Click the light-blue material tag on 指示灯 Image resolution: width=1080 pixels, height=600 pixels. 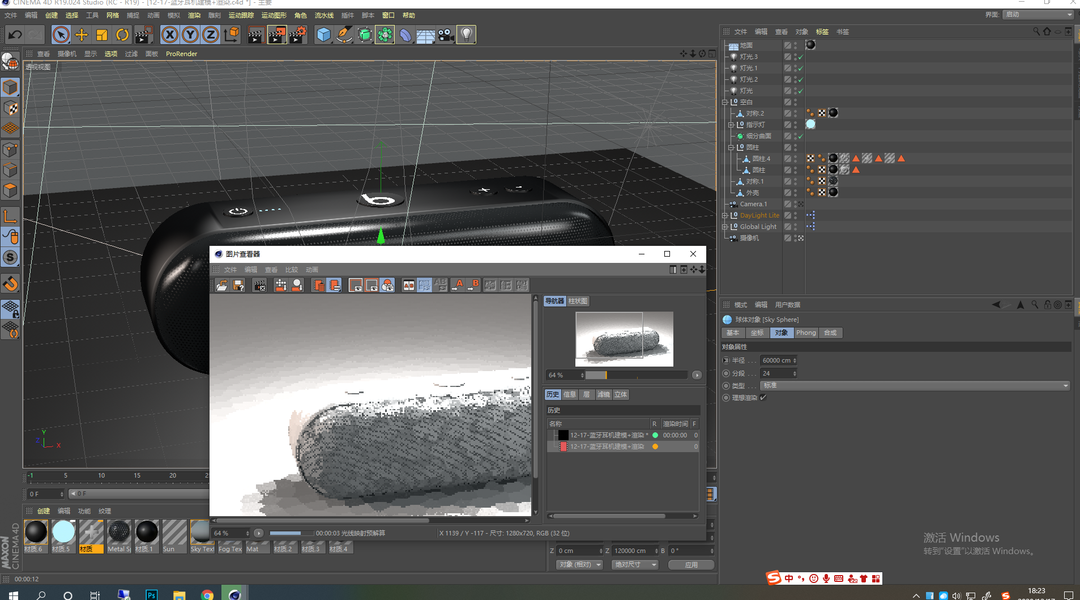coord(811,125)
